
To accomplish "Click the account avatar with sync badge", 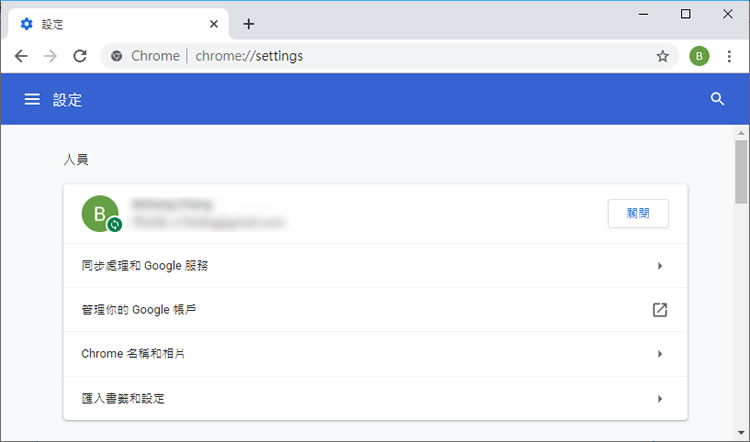I will coord(101,213).
